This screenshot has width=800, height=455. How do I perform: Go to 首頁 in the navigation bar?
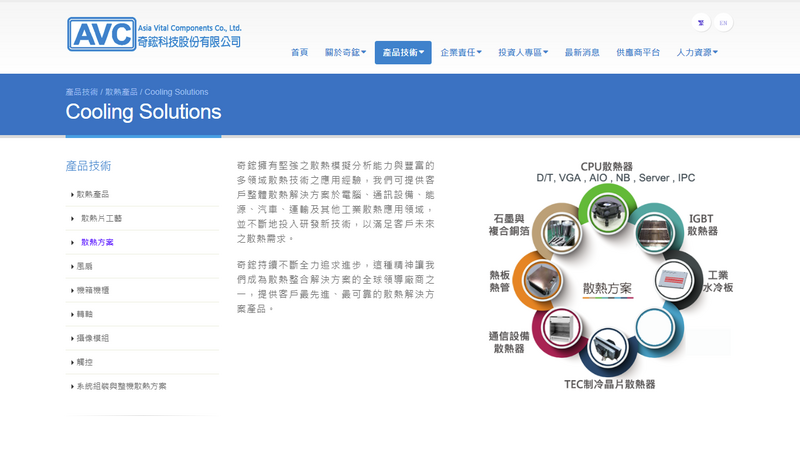point(299,53)
